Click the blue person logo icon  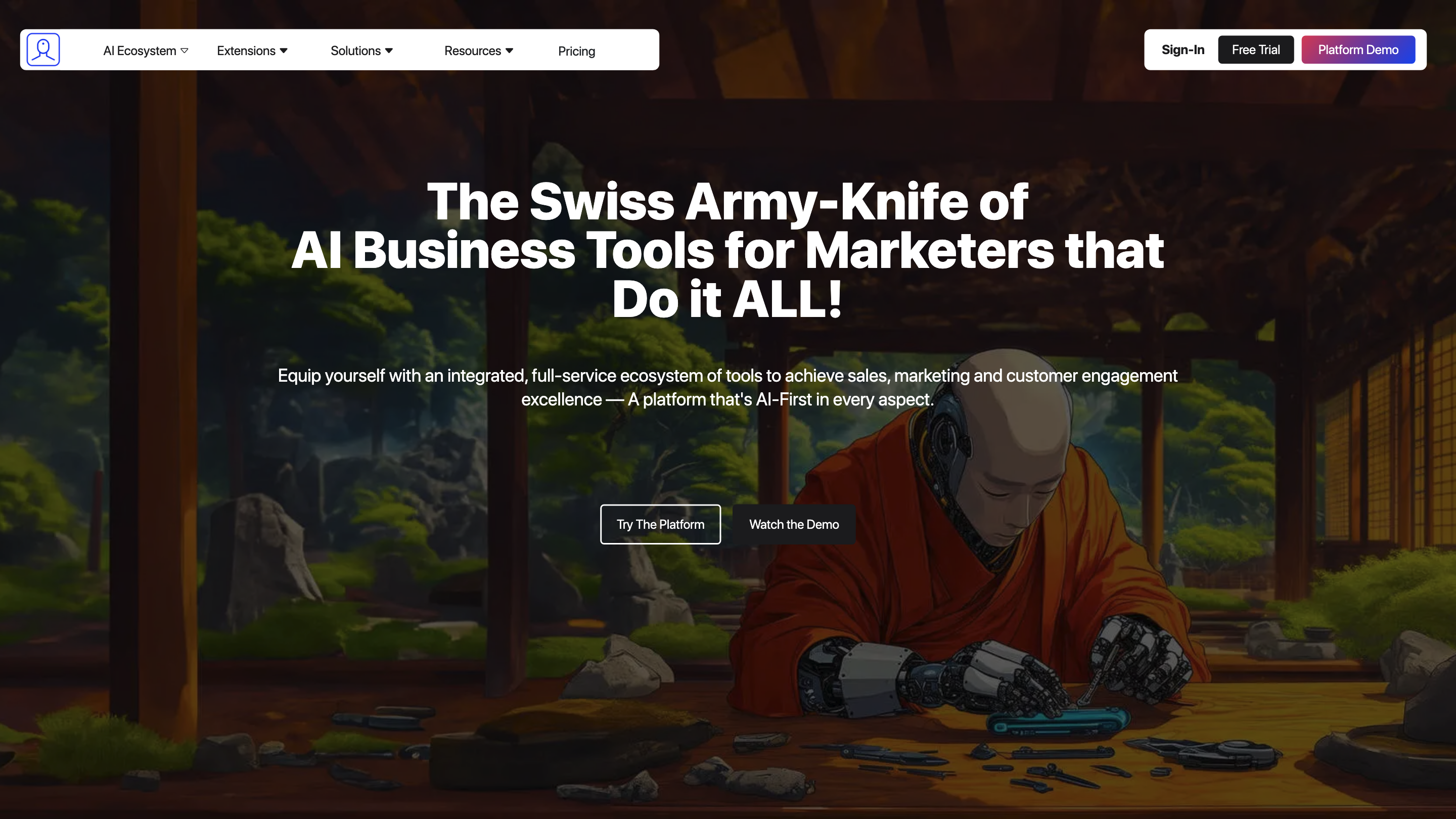[x=43, y=50]
